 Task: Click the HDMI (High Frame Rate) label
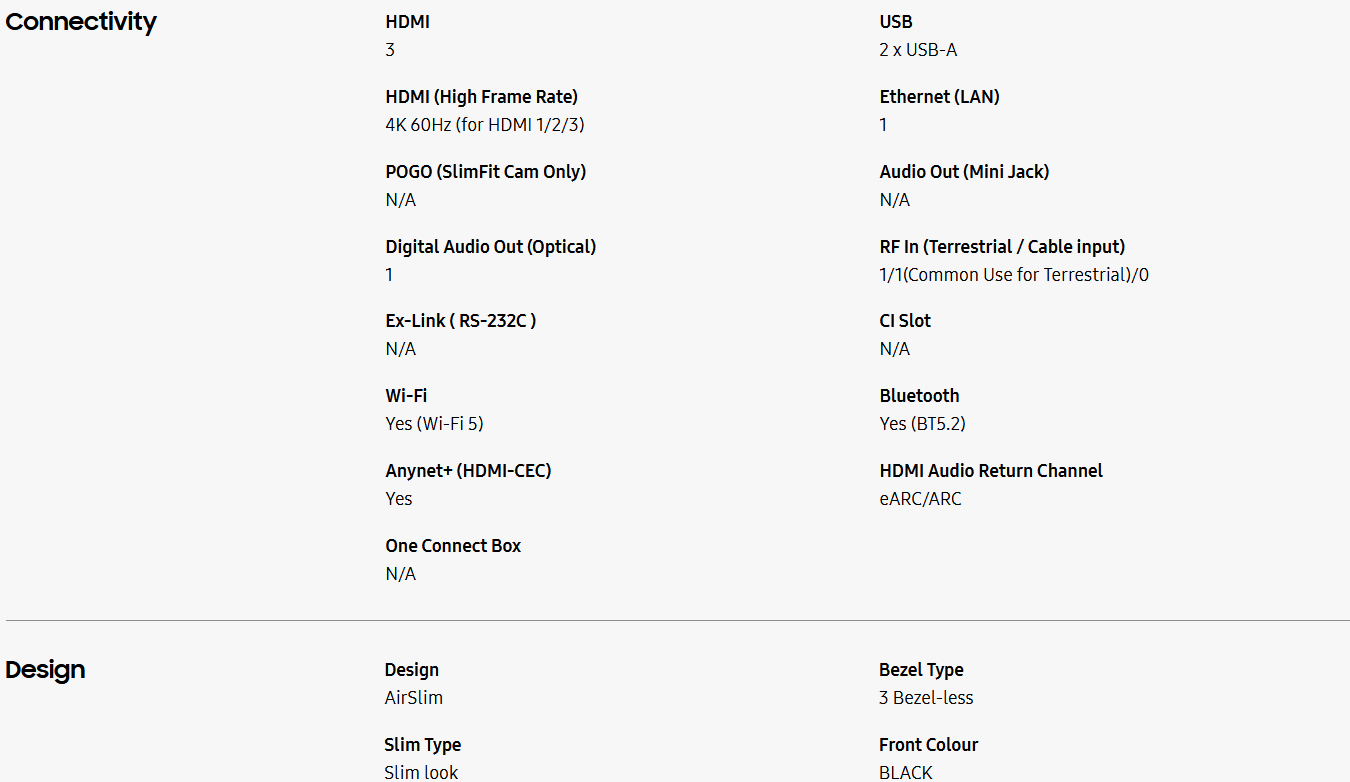click(x=481, y=97)
